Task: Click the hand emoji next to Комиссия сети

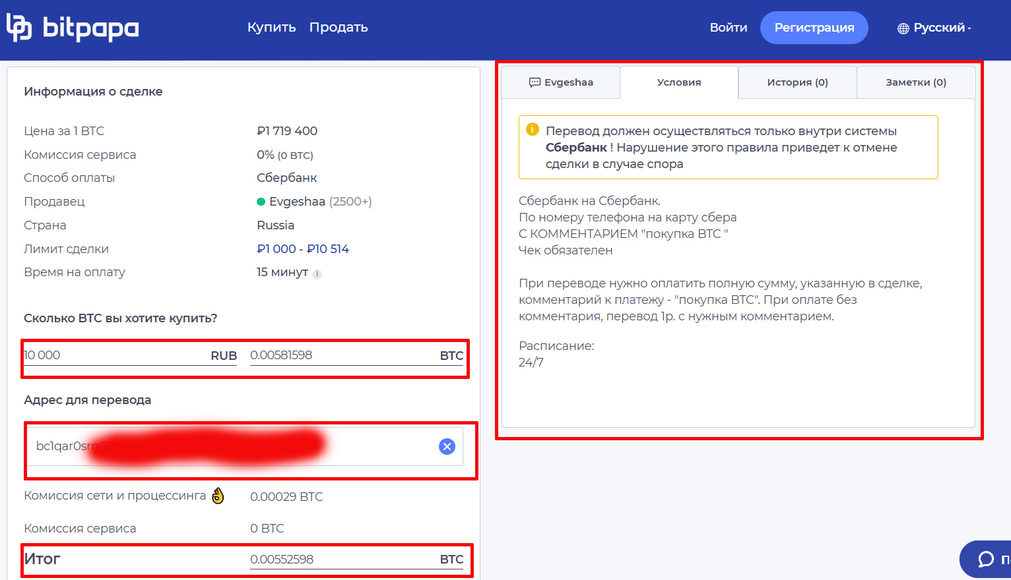Action: (218, 496)
